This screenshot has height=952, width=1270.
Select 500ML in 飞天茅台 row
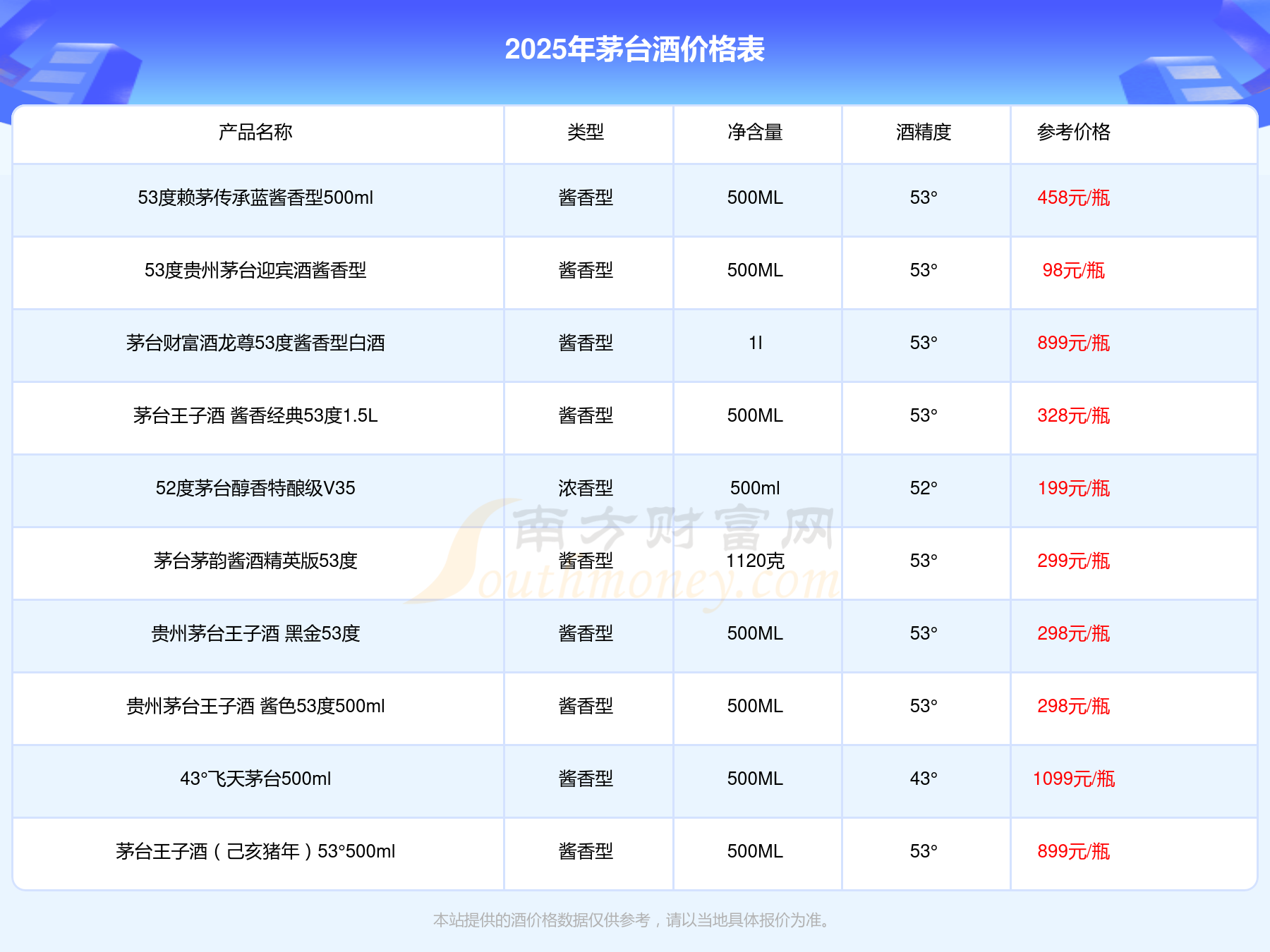coord(755,779)
